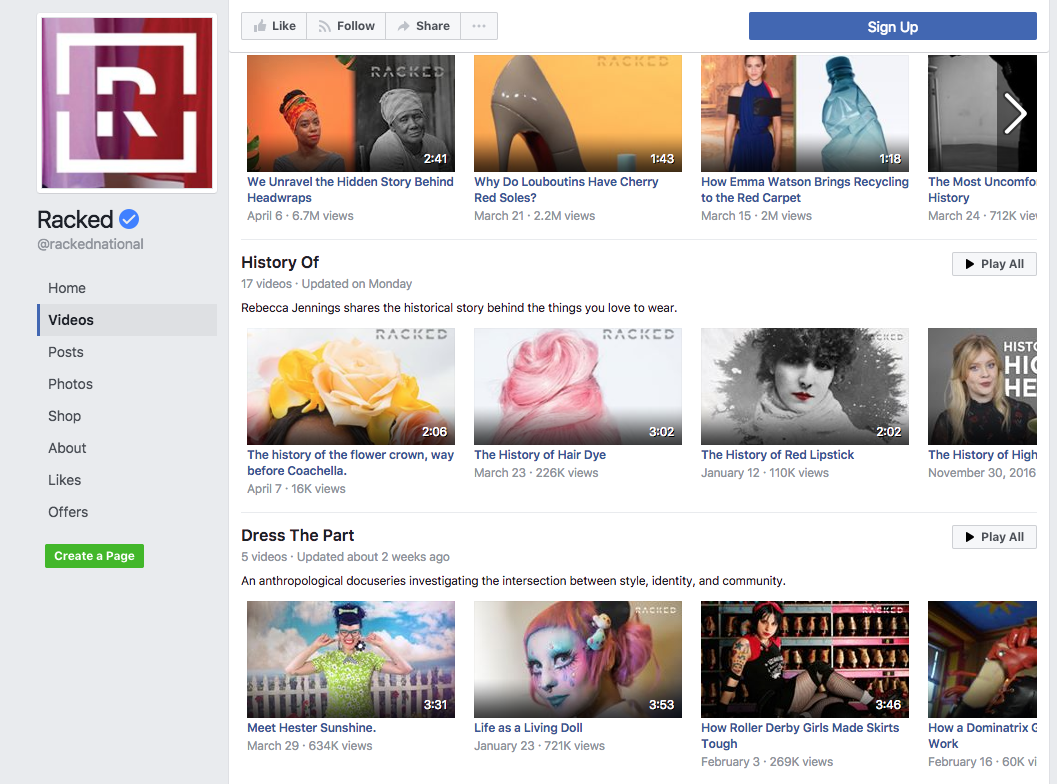Click the Racked profile logo image

click(127, 102)
